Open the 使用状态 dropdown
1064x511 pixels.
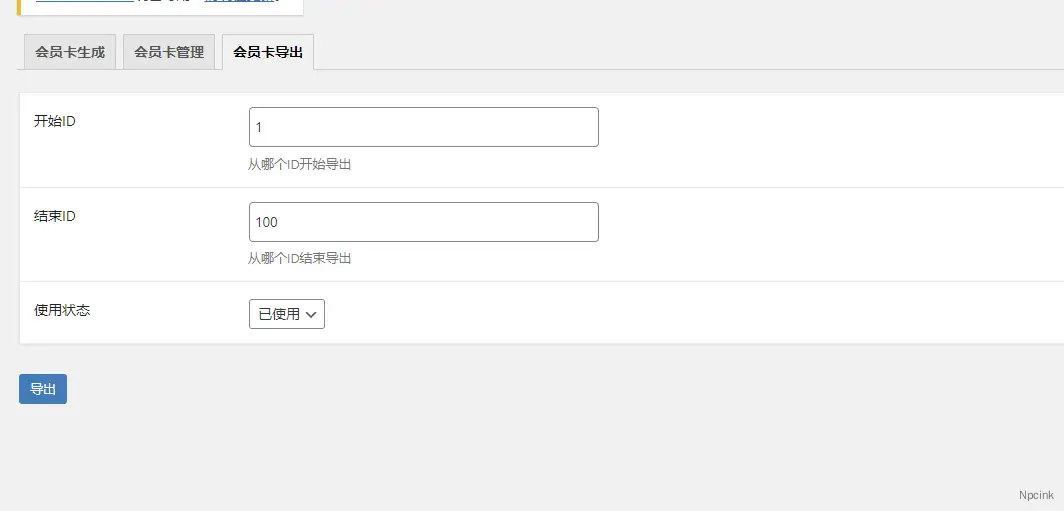pos(287,314)
